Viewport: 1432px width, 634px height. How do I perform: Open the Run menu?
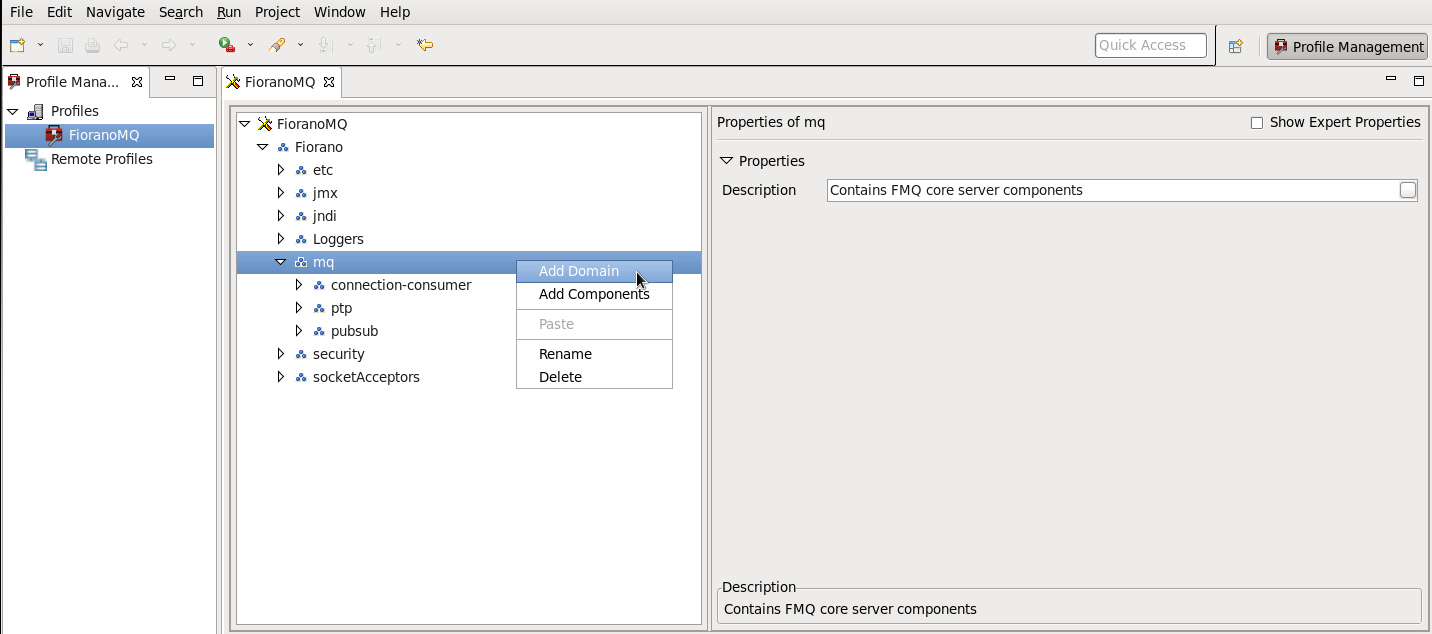[229, 12]
